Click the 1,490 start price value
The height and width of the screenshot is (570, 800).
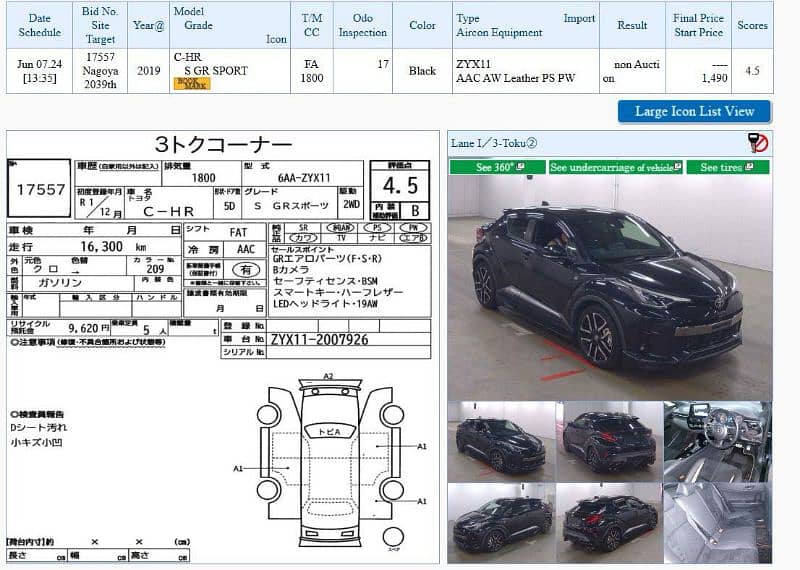tap(714, 78)
